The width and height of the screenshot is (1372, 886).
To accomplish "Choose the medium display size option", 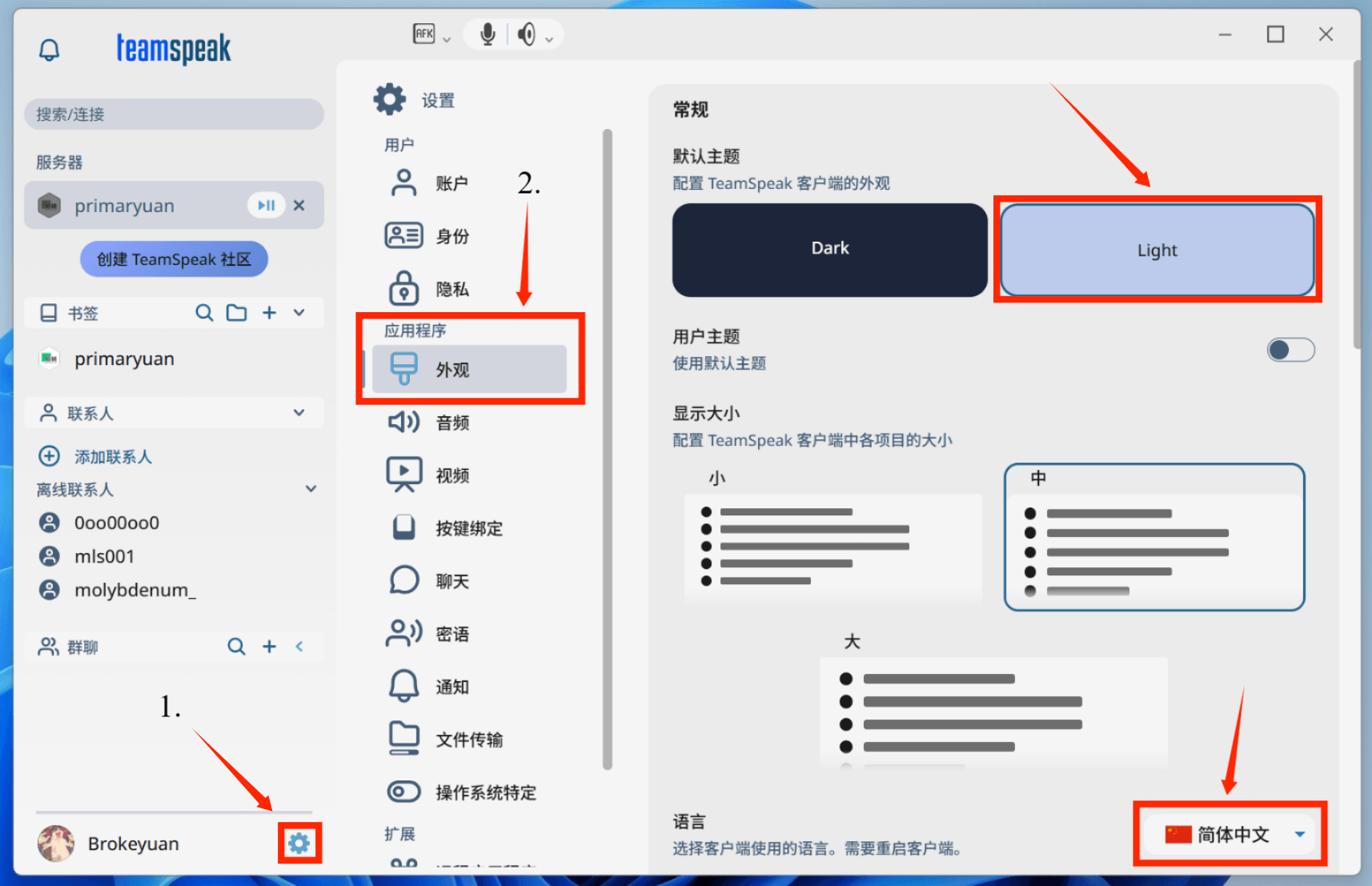I will 1154,537.
